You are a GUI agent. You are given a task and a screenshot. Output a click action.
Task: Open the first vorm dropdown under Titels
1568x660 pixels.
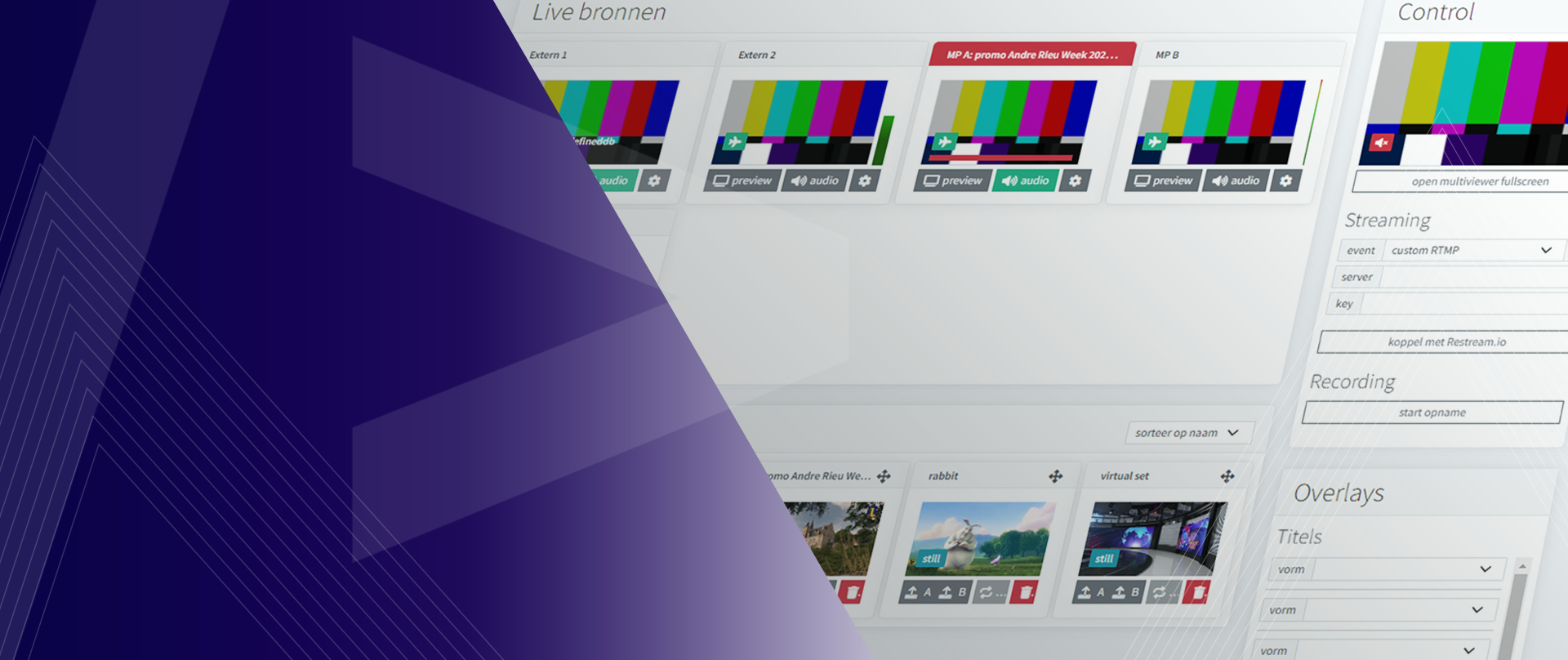tap(1408, 569)
